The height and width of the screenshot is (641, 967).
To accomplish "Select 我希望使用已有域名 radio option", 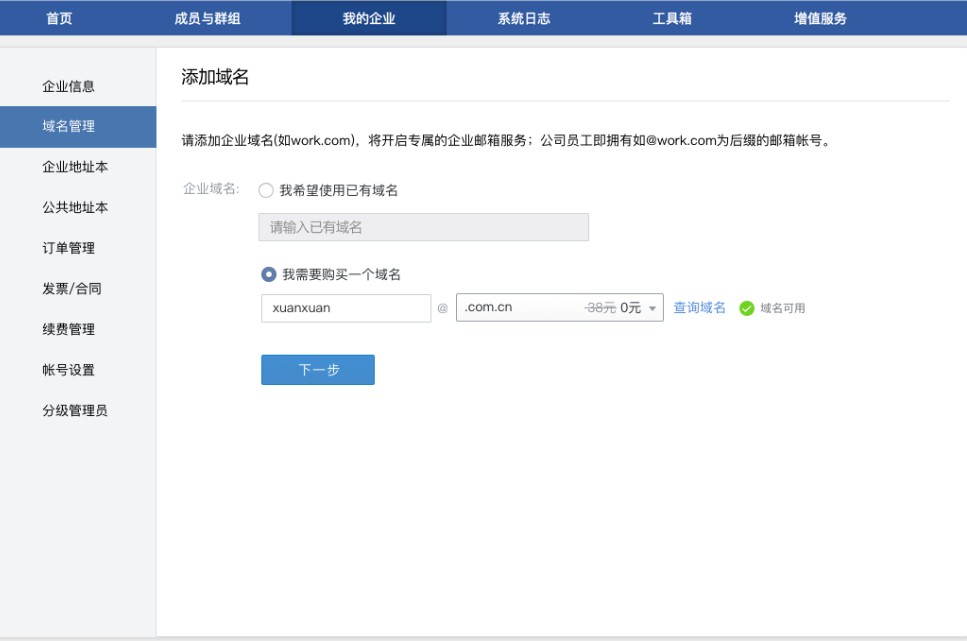I will (x=266, y=190).
